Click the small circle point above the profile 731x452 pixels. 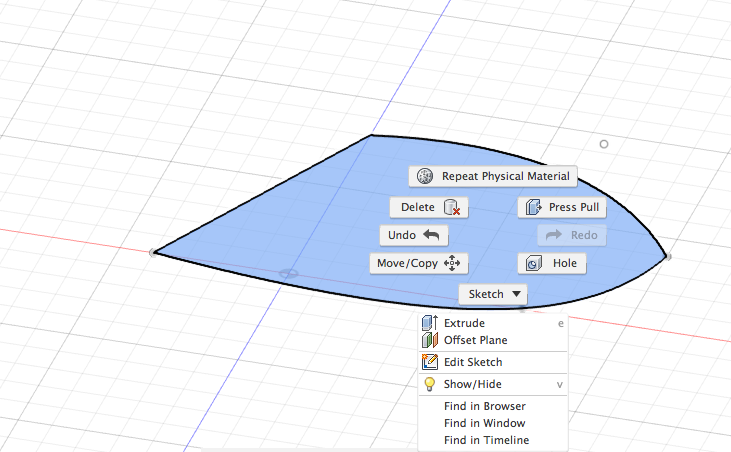click(x=604, y=144)
